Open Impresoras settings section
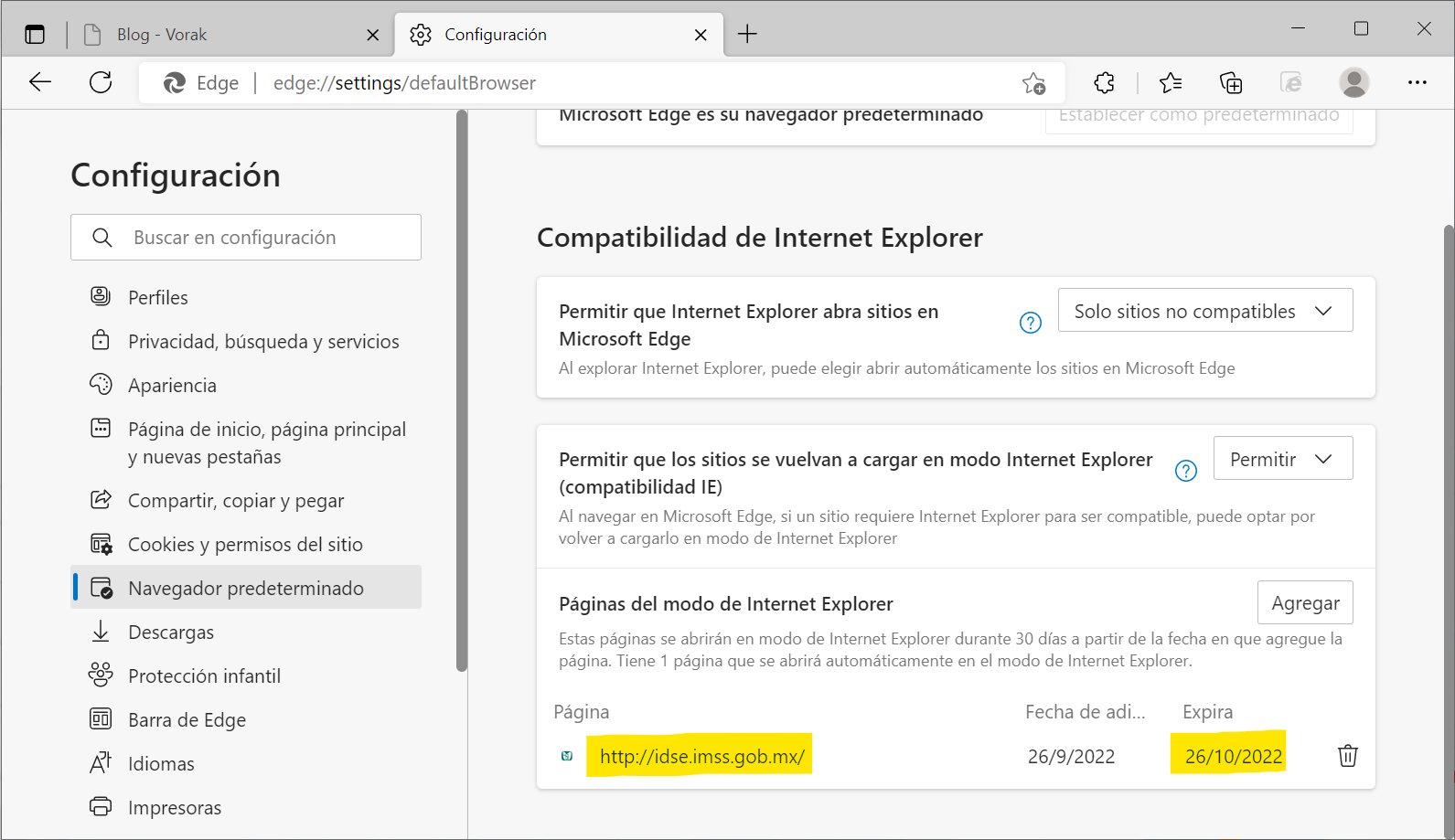 tap(246, 808)
